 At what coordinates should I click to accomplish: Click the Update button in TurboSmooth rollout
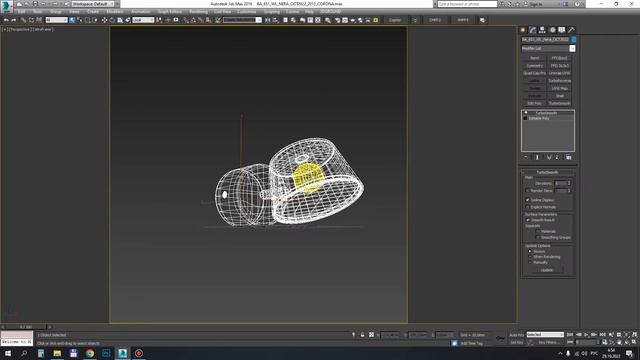[547, 270]
